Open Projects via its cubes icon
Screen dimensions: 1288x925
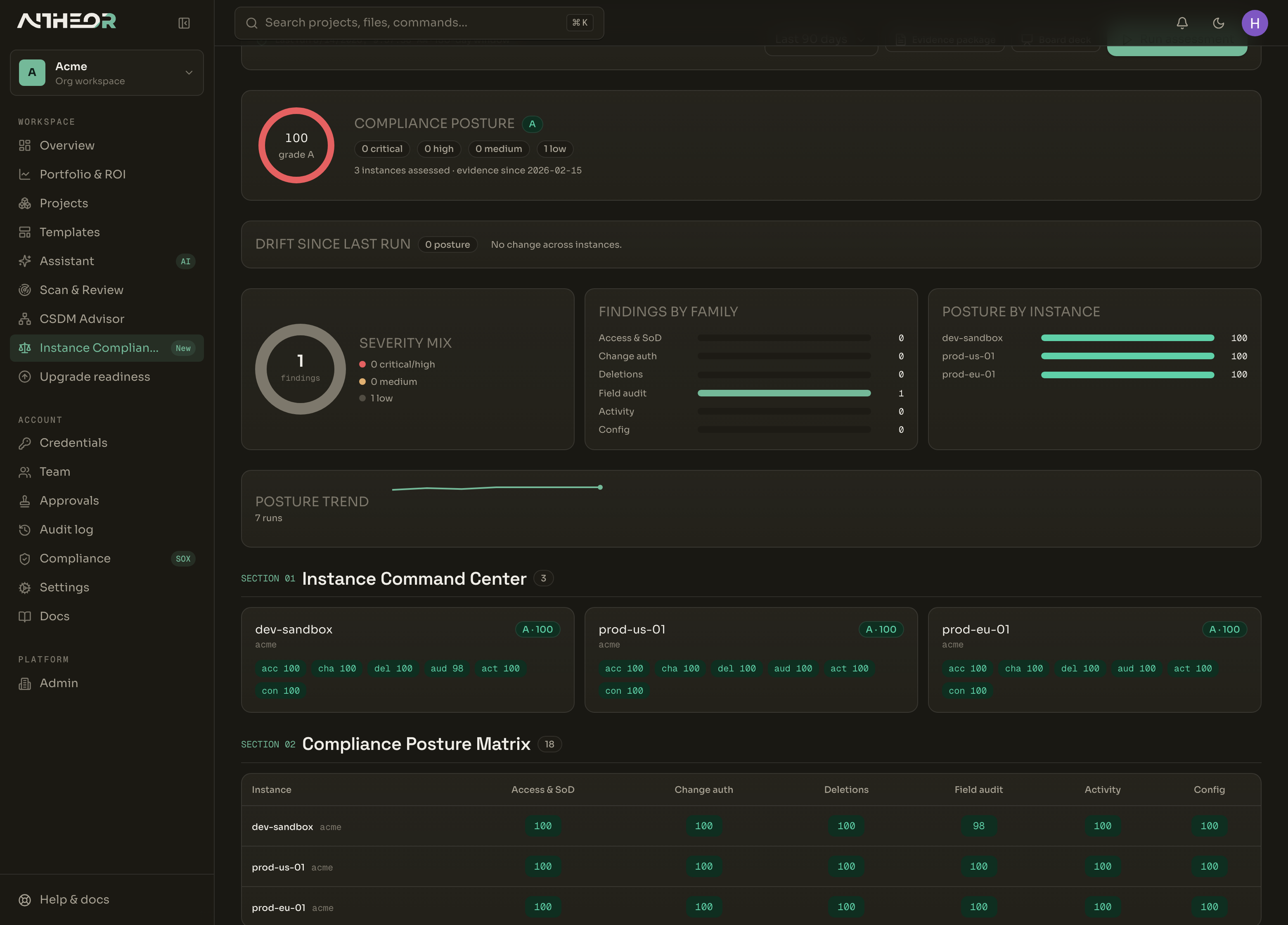click(24, 204)
